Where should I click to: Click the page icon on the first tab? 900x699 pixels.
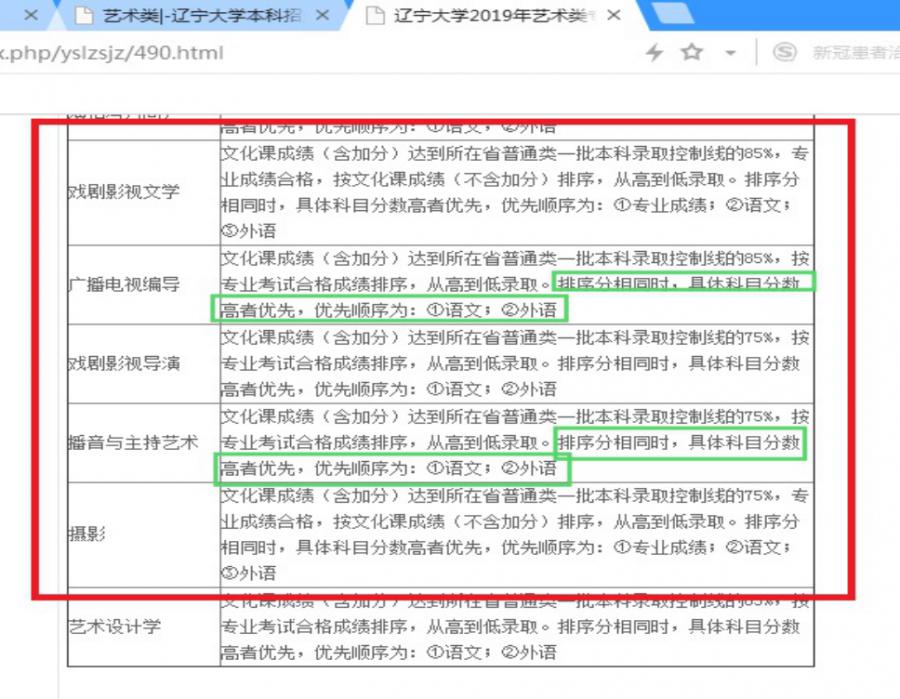79,15
